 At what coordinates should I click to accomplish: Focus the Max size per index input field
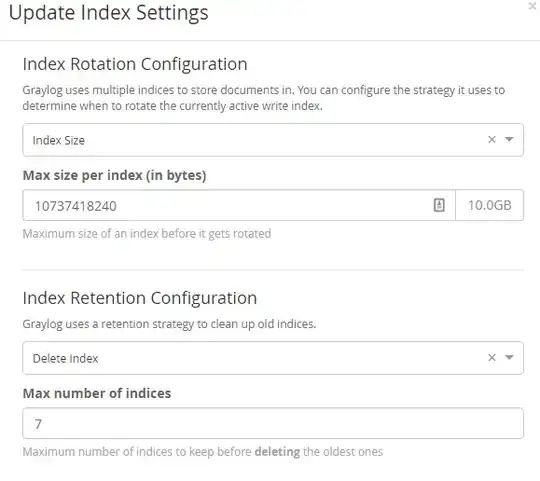click(239, 205)
